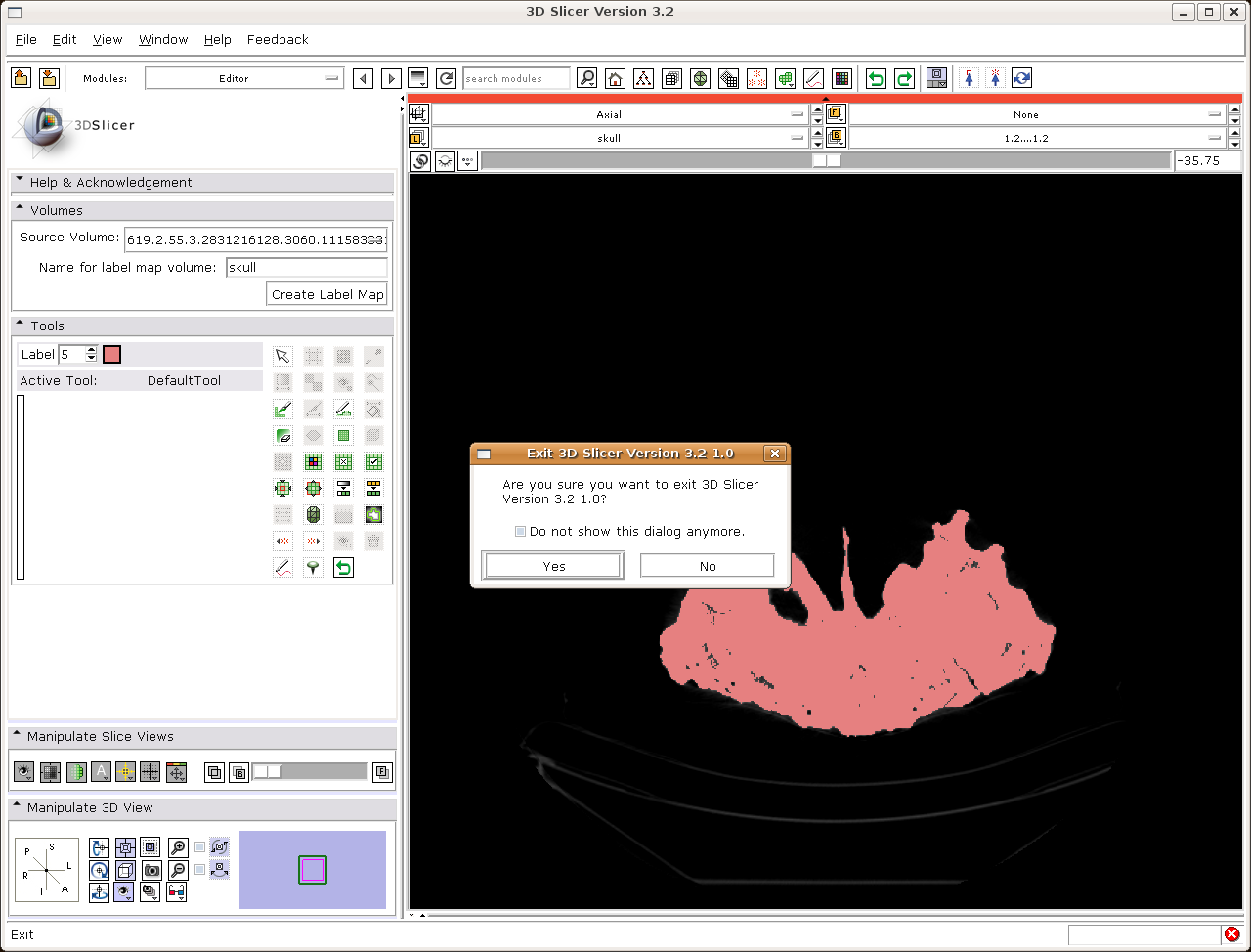Click the Erode label tool
The height and width of the screenshot is (952, 1251).
282,488
